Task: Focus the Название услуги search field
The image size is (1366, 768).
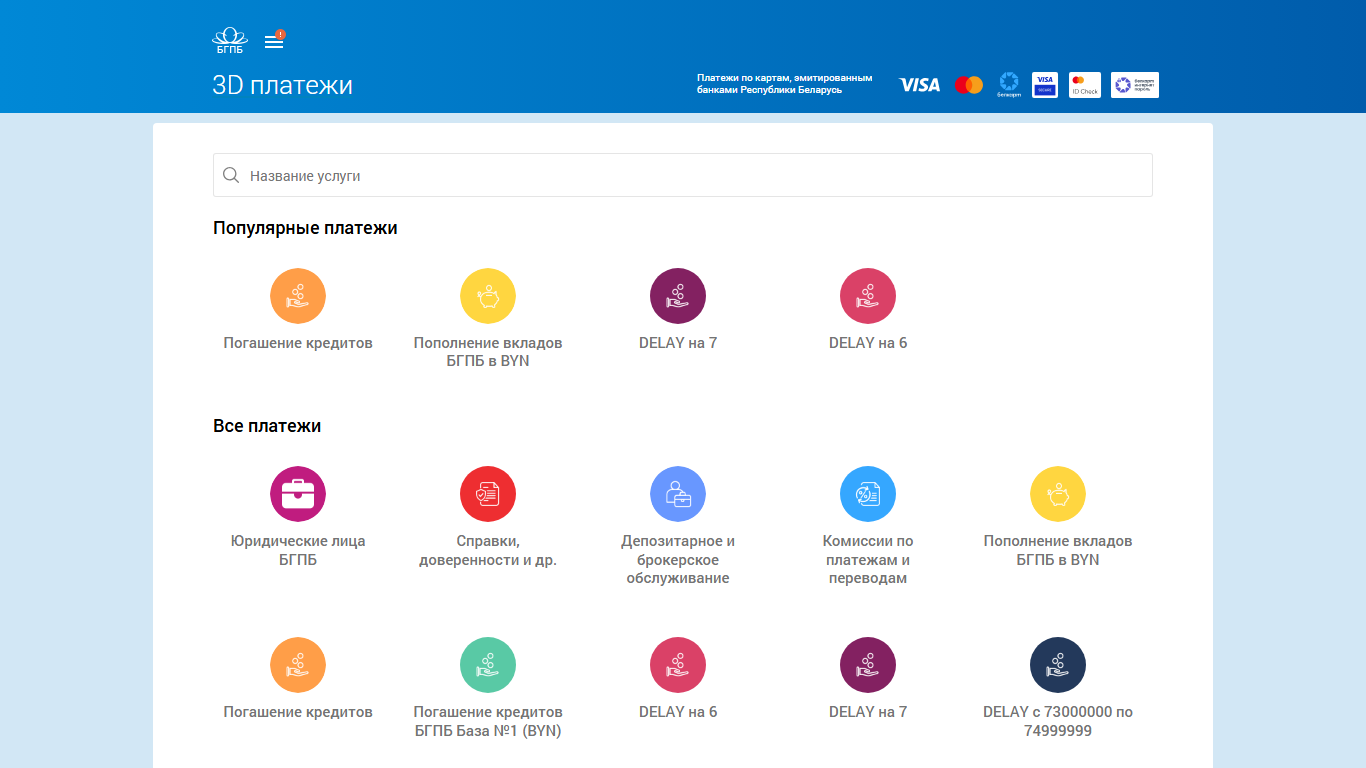Action: tap(683, 175)
